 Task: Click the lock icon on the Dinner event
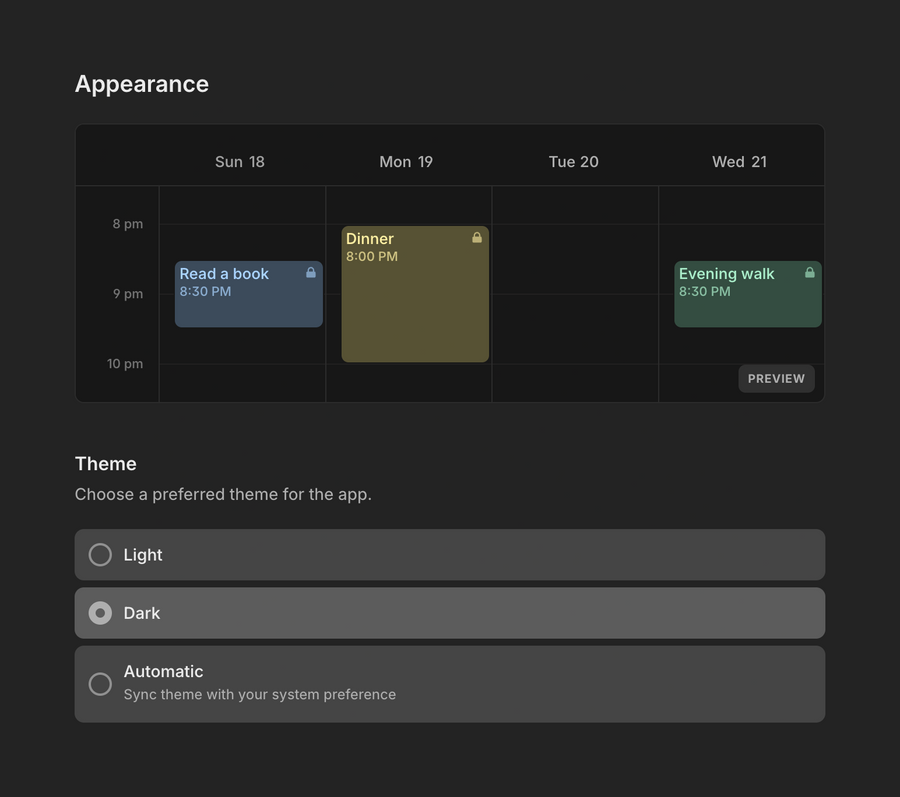pos(477,237)
